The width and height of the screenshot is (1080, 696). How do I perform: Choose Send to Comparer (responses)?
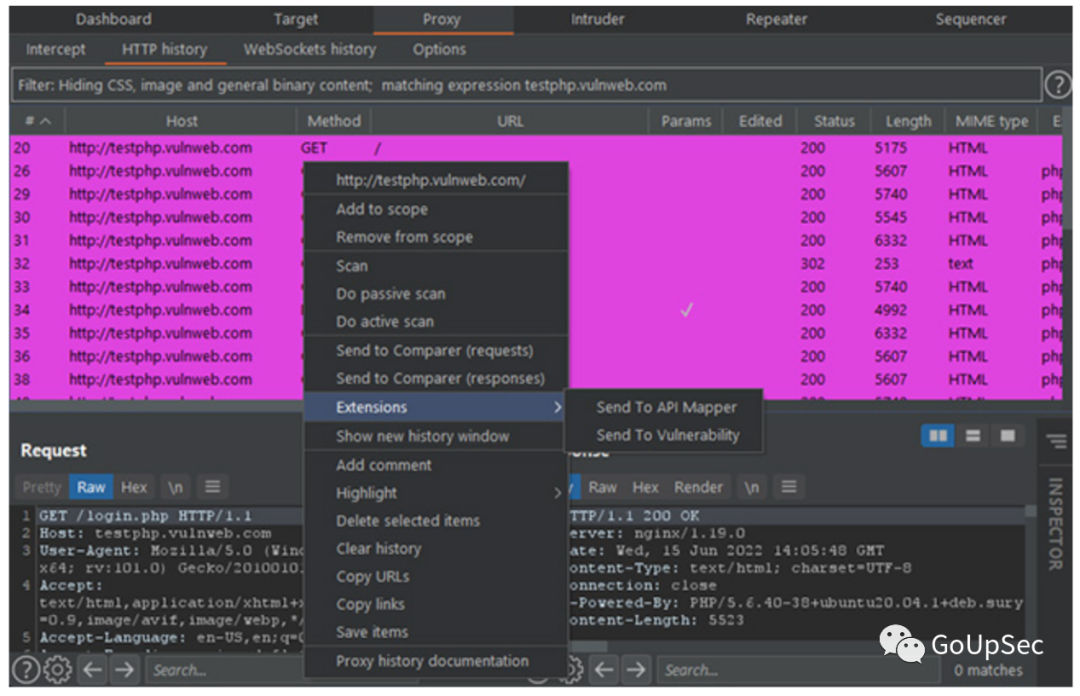[436, 378]
